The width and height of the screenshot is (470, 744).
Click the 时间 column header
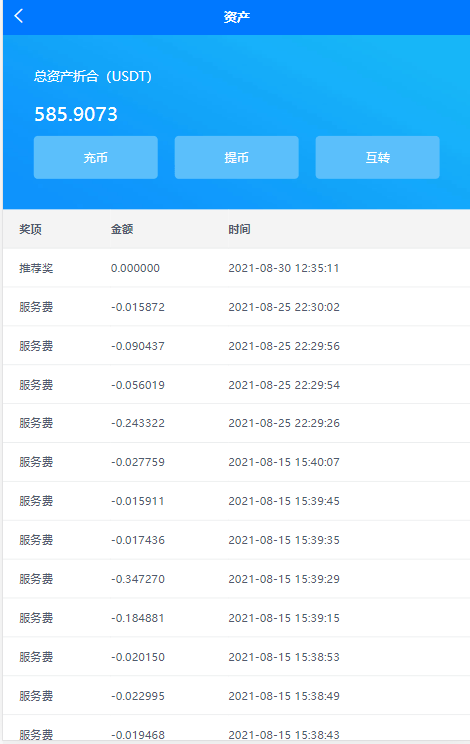[x=239, y=230]
